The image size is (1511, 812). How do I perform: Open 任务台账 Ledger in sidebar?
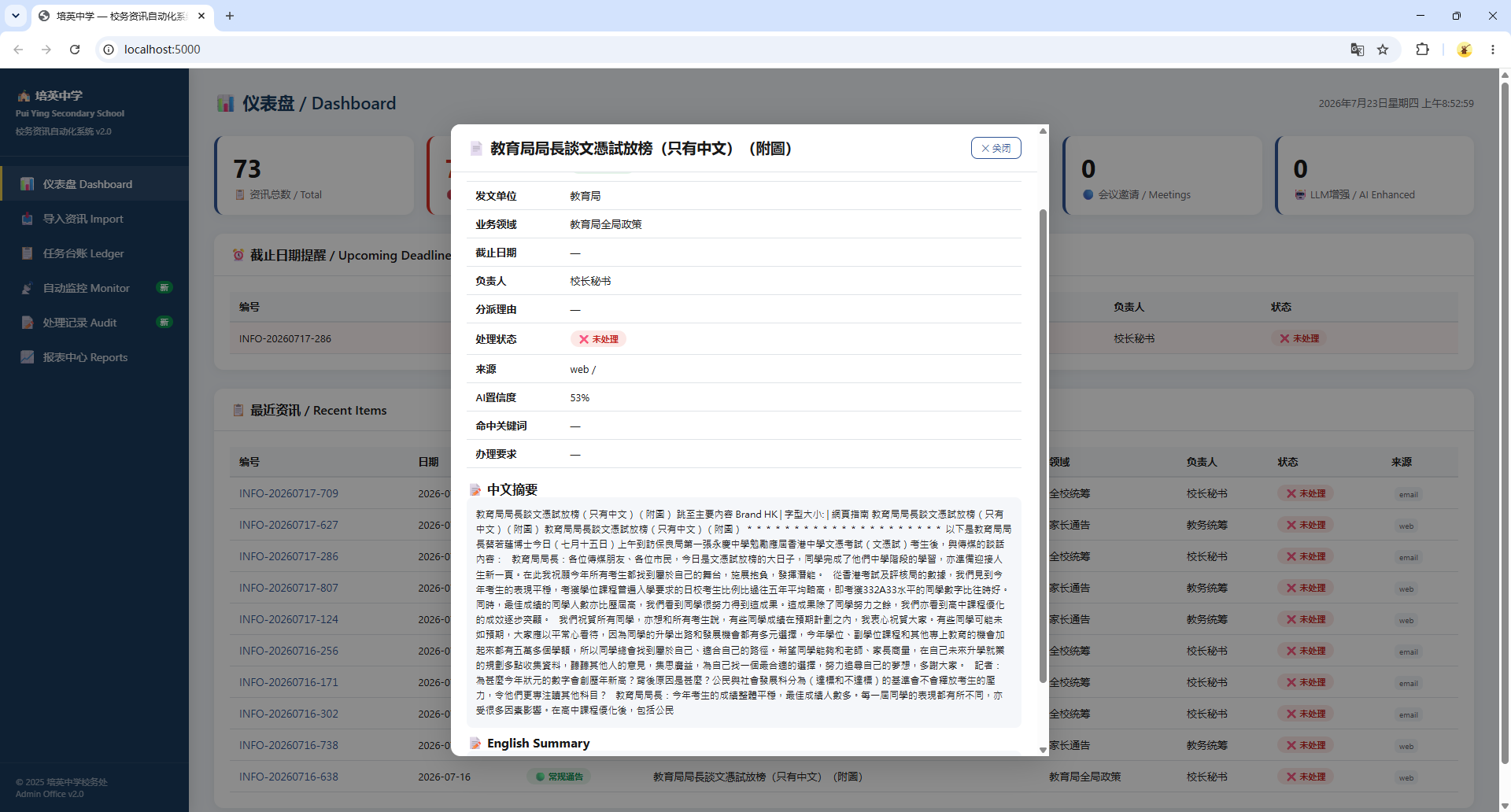pos(94,253)
